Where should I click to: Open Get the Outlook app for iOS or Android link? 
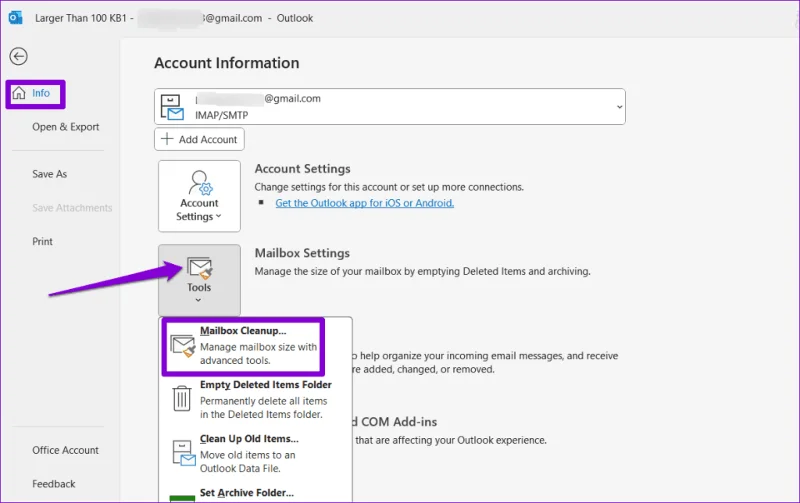point(364,203)
